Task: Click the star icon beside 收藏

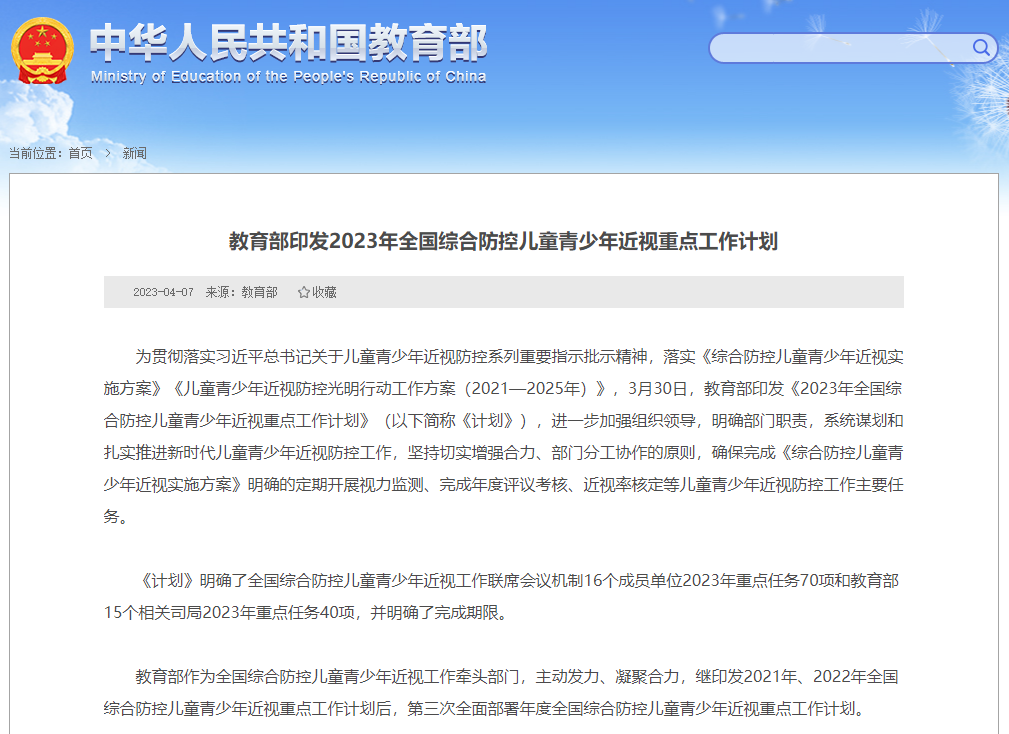Action: coord(304,293)
